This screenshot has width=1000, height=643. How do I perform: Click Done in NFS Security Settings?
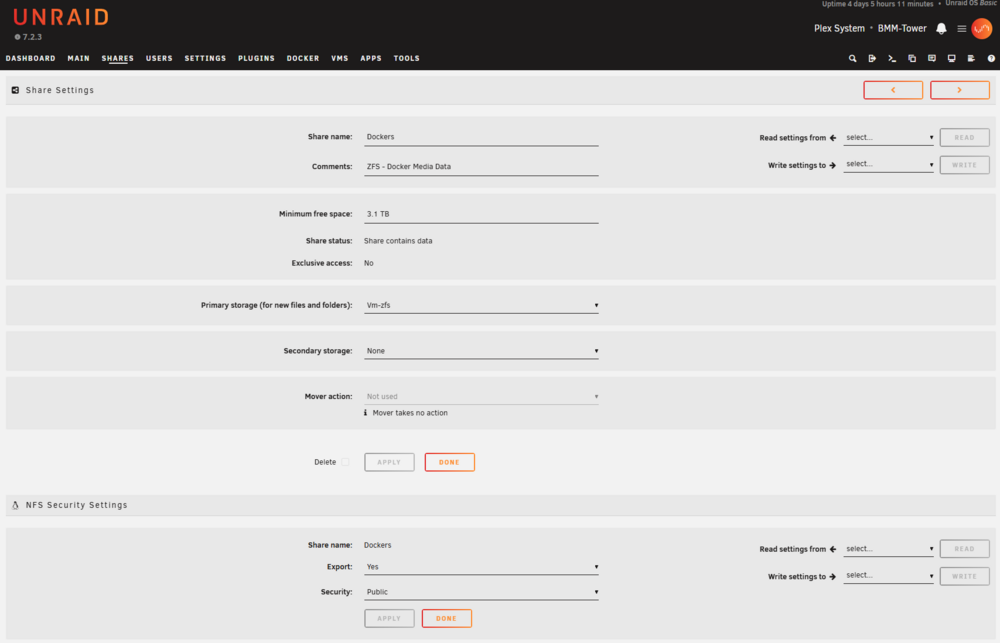coord(446,618)
